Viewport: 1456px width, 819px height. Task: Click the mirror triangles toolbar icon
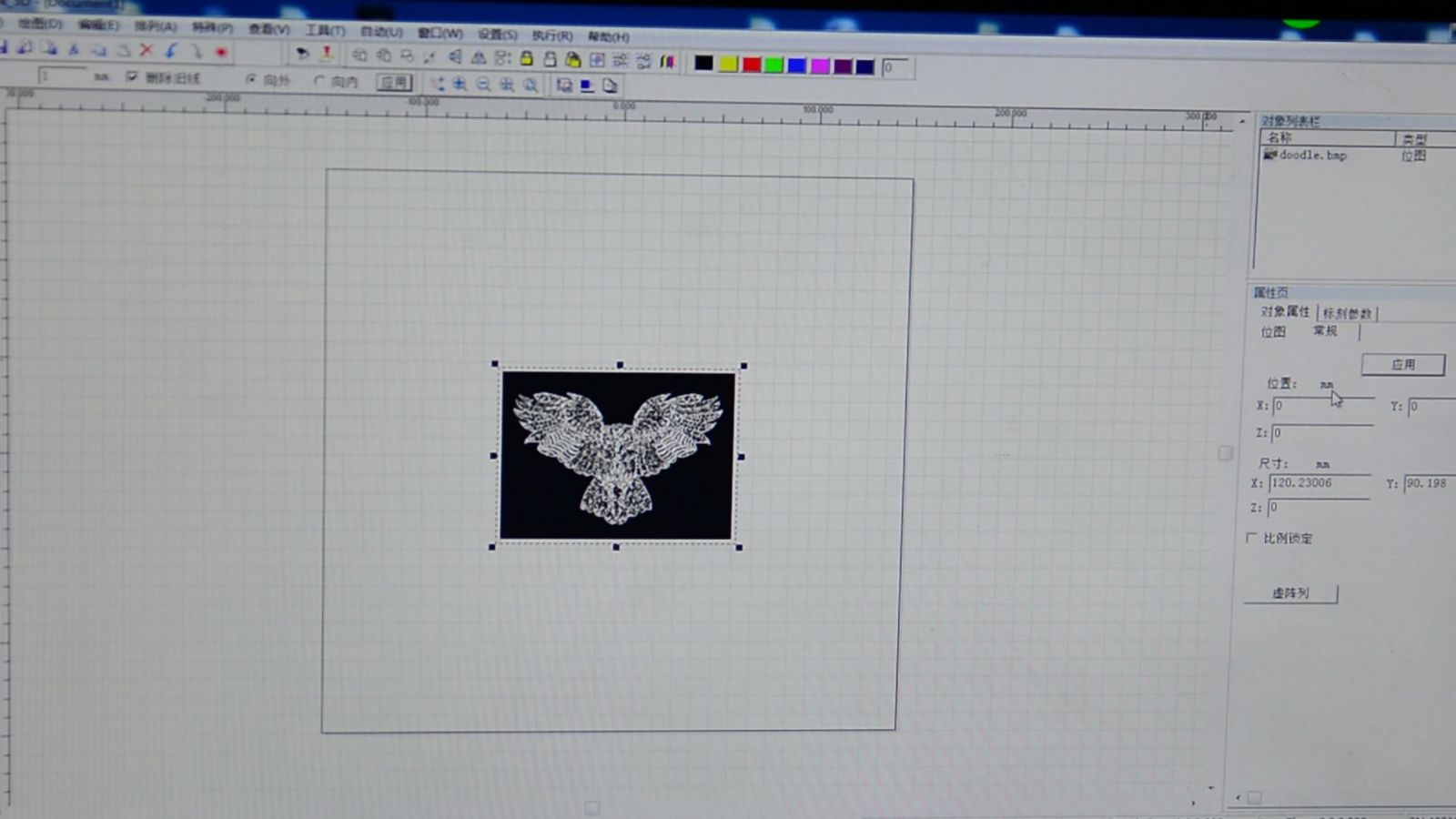click(479, 57)
